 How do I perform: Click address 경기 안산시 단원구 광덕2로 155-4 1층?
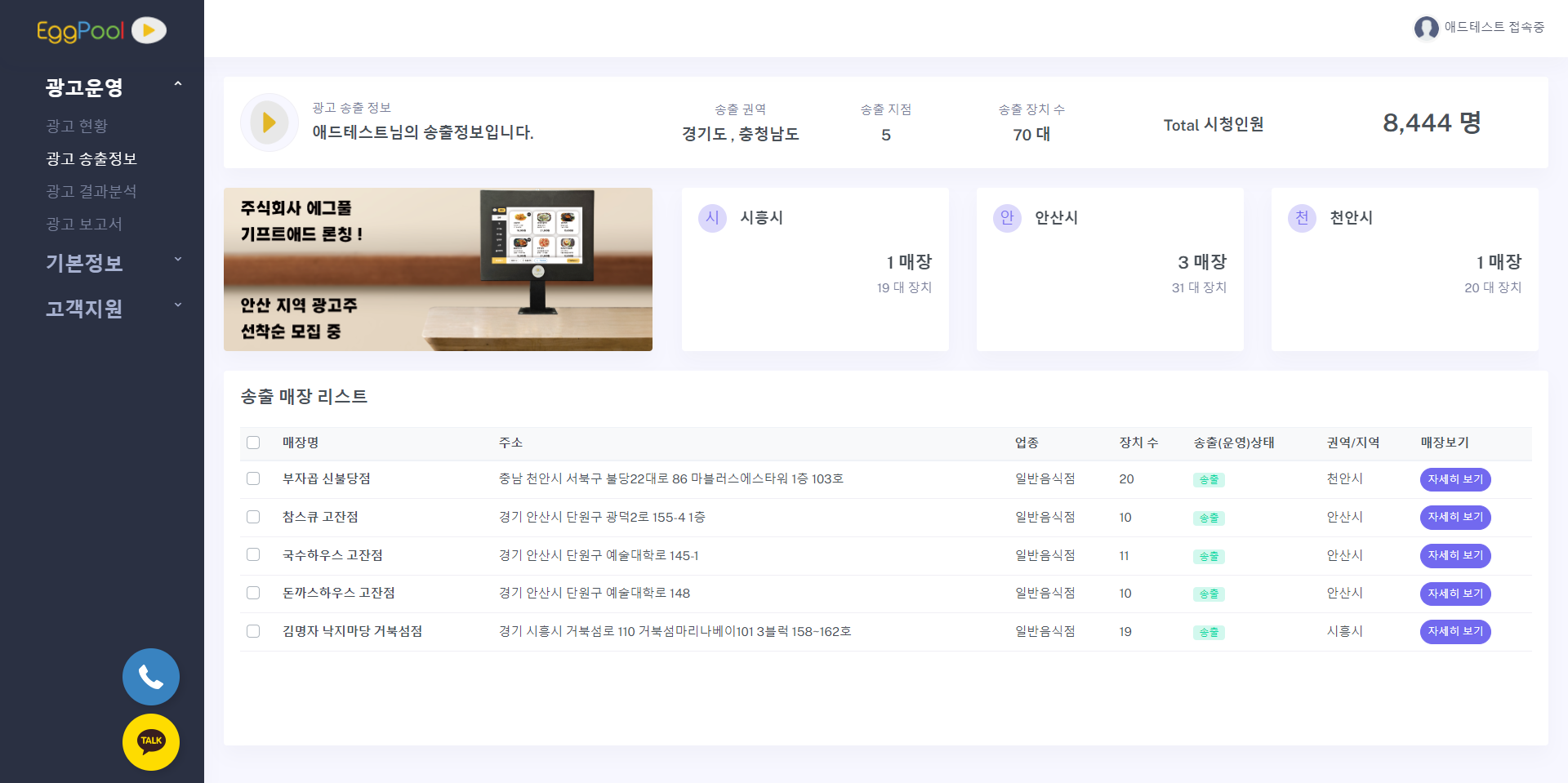tap(602, 517)
